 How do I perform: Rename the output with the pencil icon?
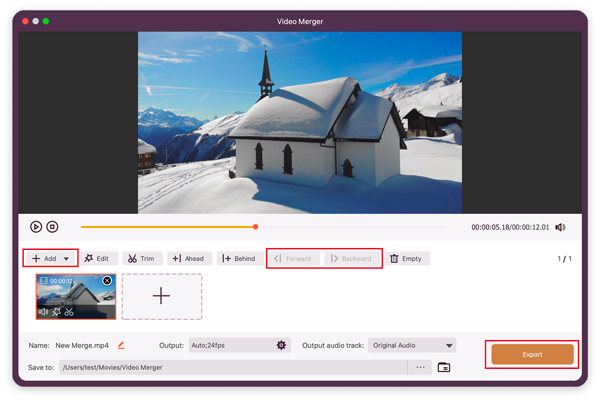[121, 345]
